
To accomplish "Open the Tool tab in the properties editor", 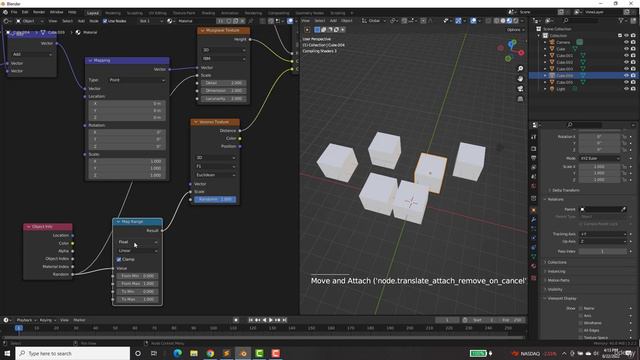I will [533, 137].
